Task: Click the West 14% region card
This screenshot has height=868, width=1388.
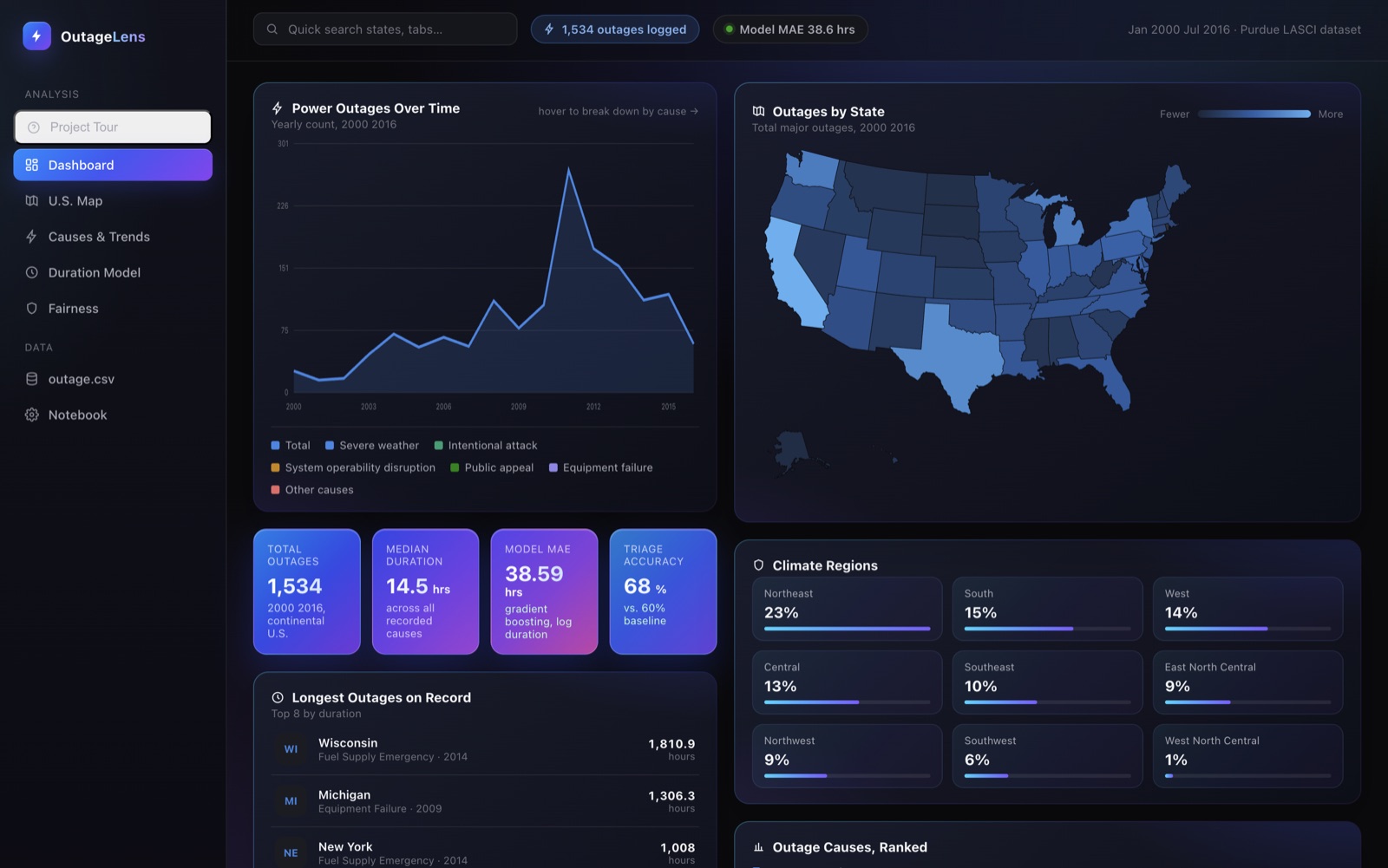Action: [x=1247, y=609]
